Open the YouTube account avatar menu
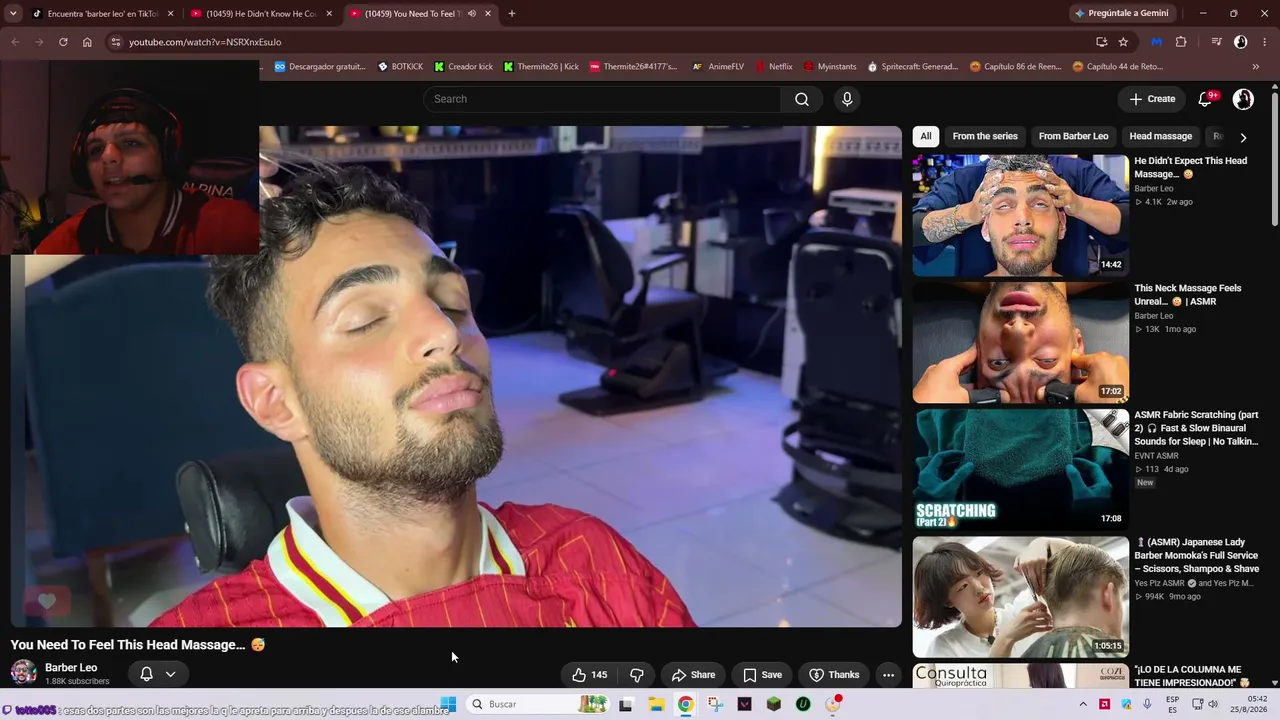The width and height of the screenshot is (1280, 720). 1243,99
